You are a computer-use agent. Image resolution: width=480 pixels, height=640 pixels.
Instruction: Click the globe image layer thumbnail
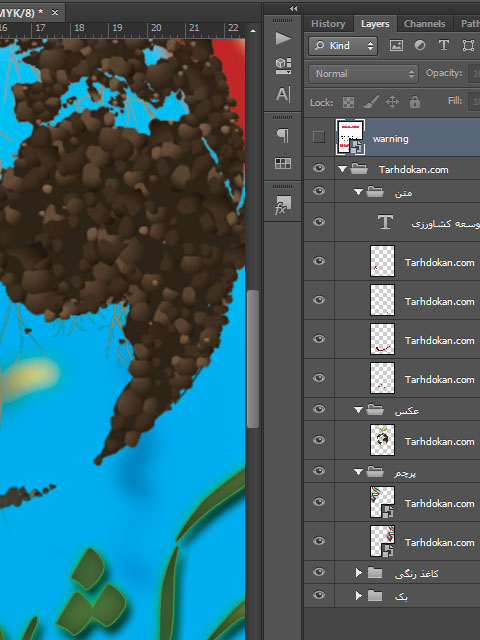382,440
